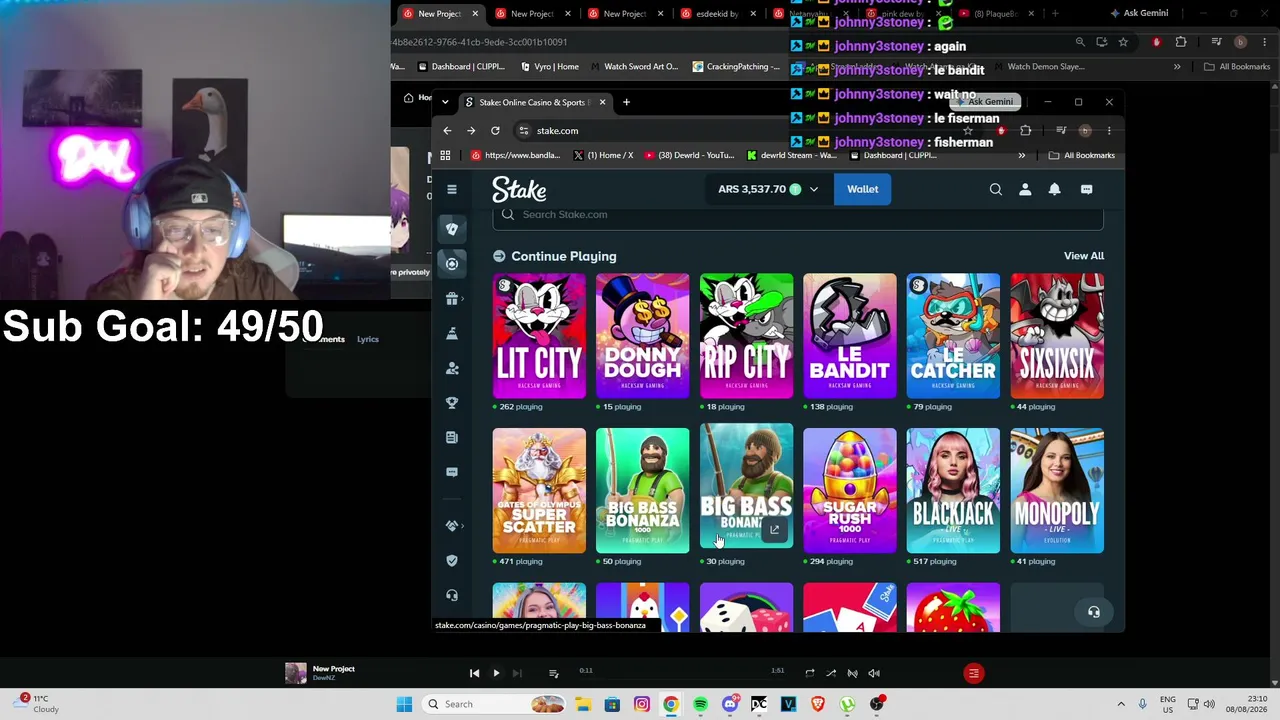
Task: Click View All for Continue Playing
Action: click(x=1084, y=256)
